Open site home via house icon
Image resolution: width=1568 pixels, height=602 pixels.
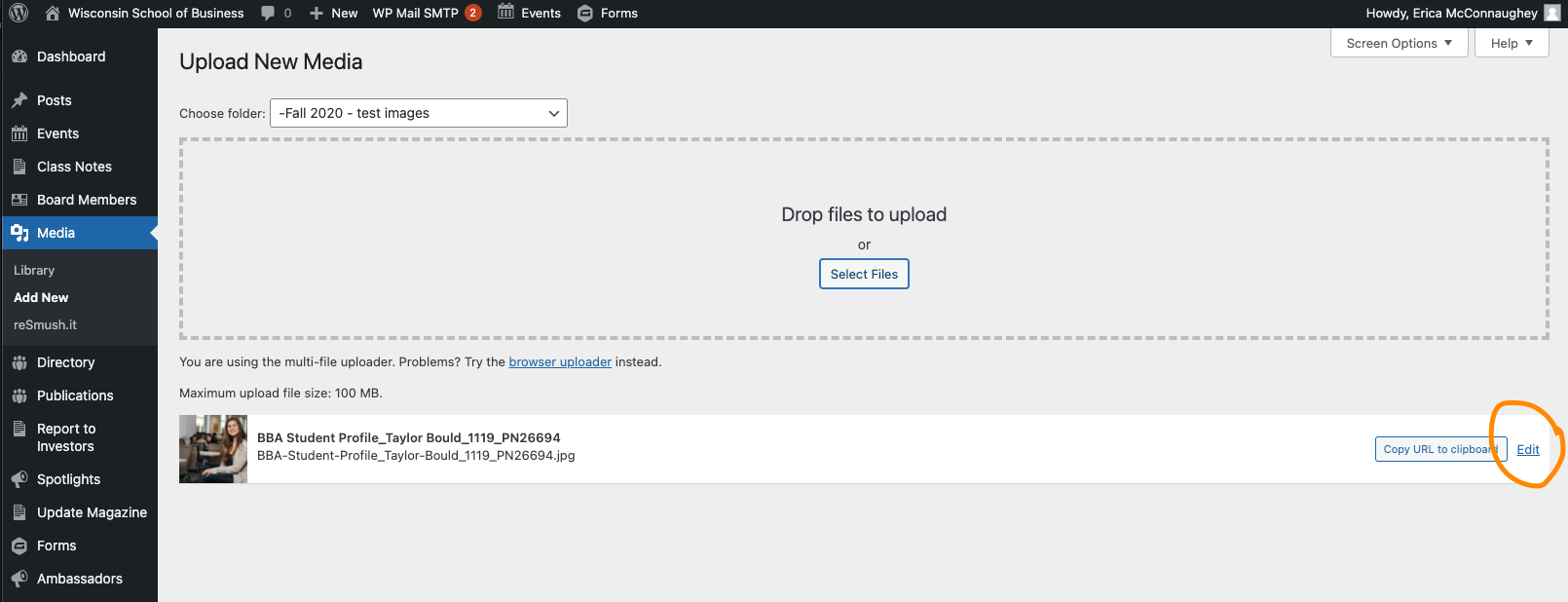pos(53,14)
